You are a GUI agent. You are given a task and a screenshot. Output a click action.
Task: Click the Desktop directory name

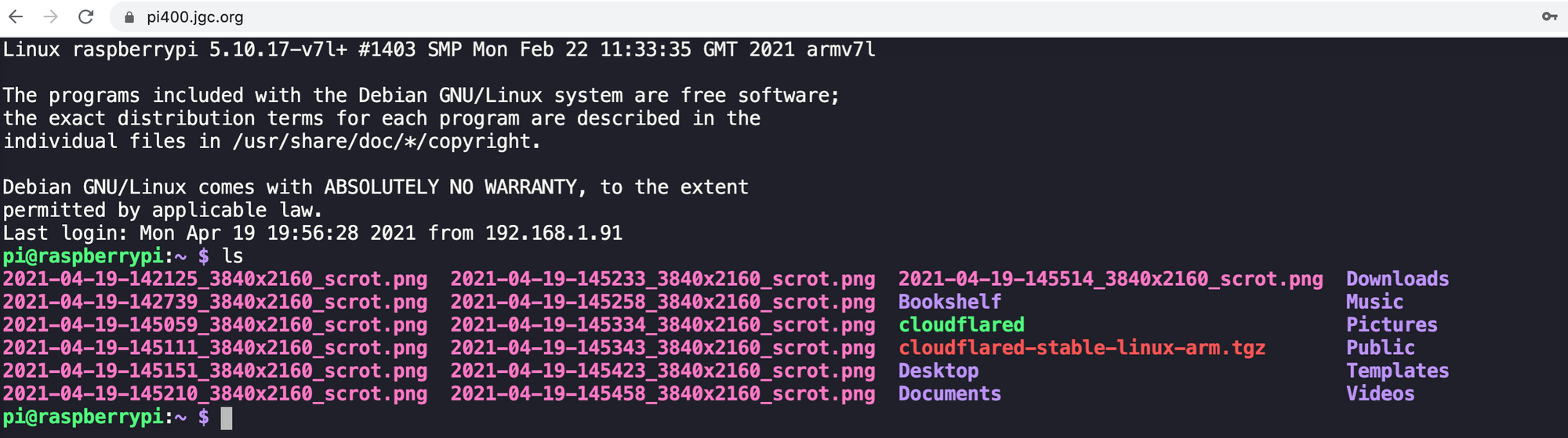(938, 371)
